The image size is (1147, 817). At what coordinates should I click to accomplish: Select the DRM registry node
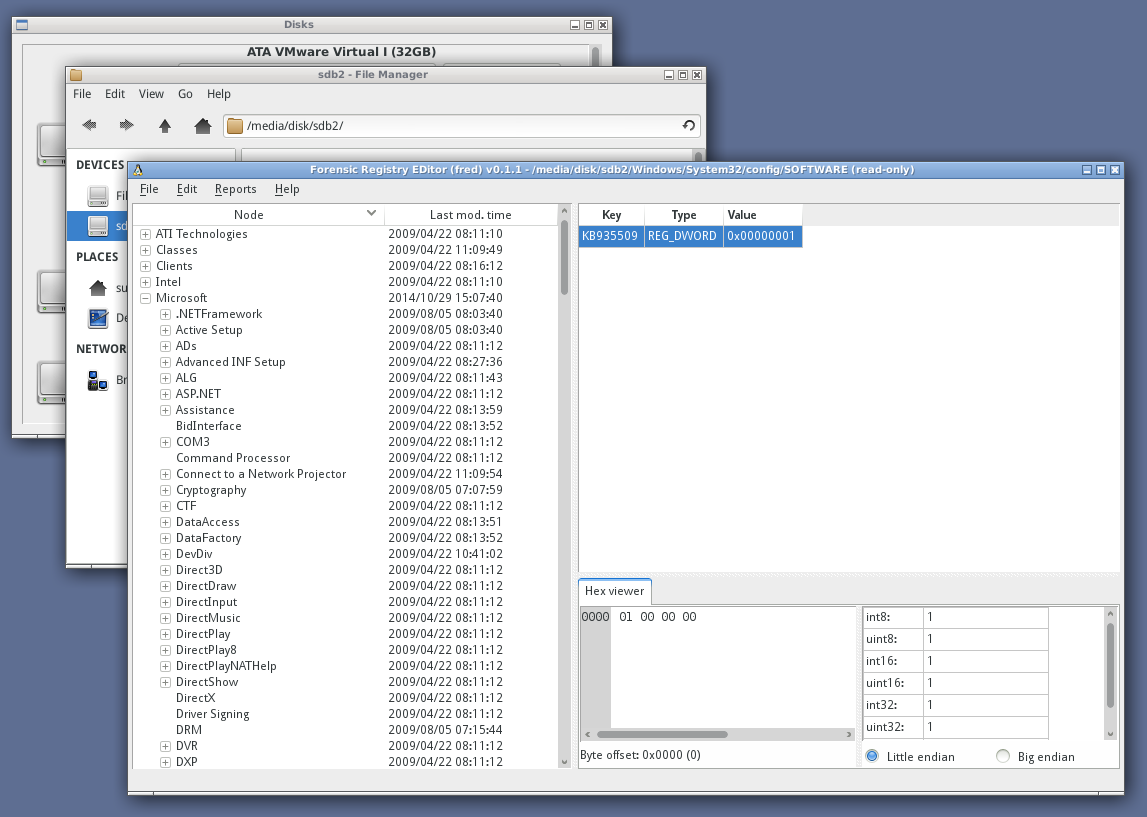(189, 730)
